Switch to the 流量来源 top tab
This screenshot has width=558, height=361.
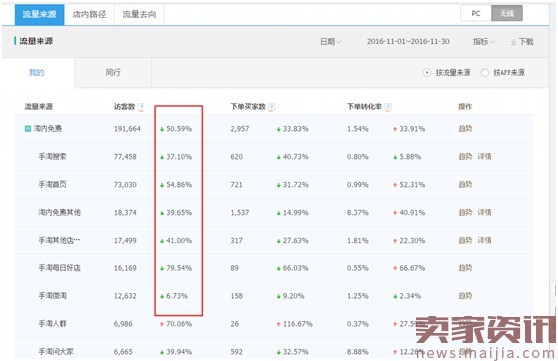point(40,14)
